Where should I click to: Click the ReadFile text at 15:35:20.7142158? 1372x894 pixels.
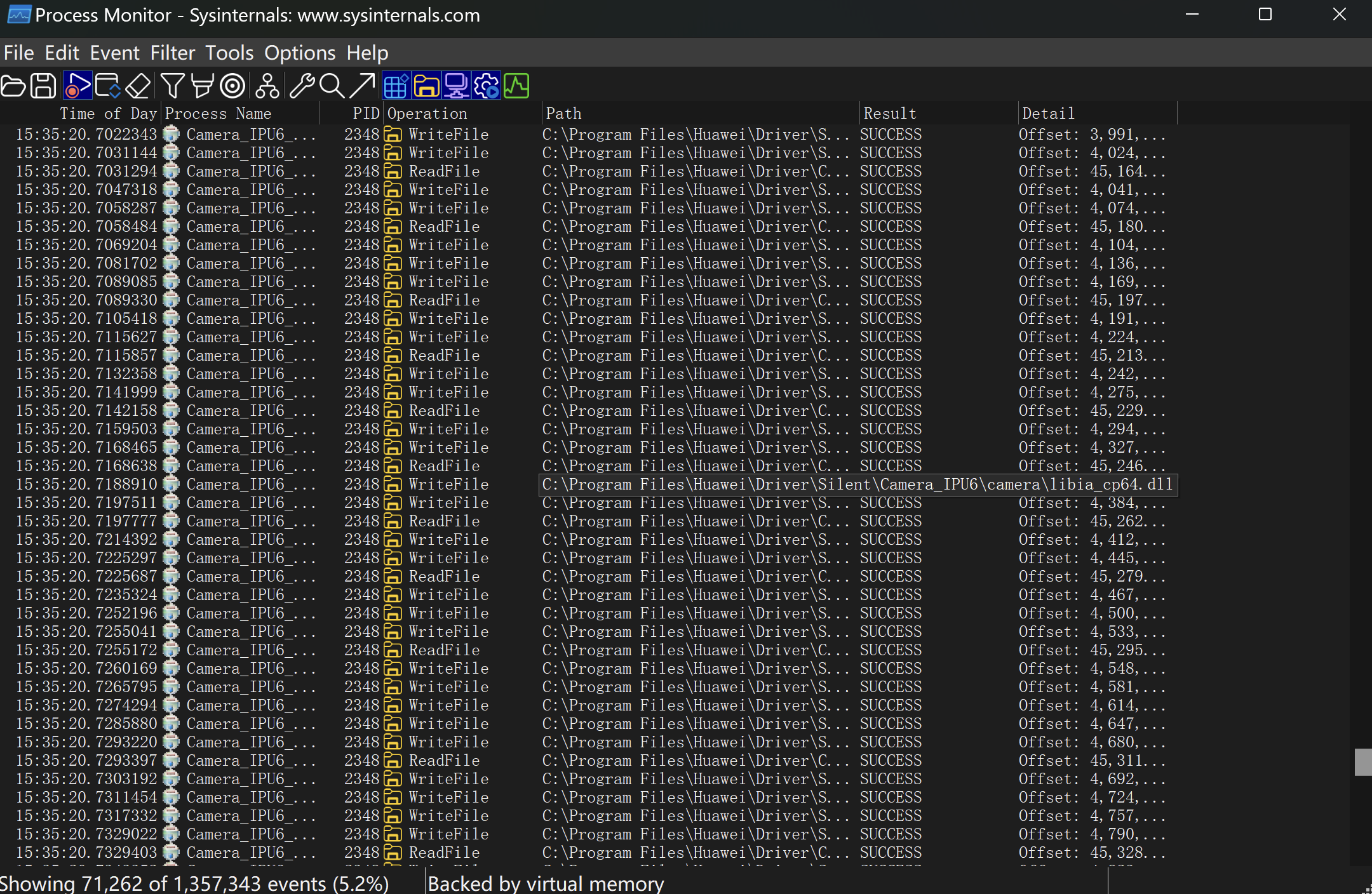coord(444,410)
